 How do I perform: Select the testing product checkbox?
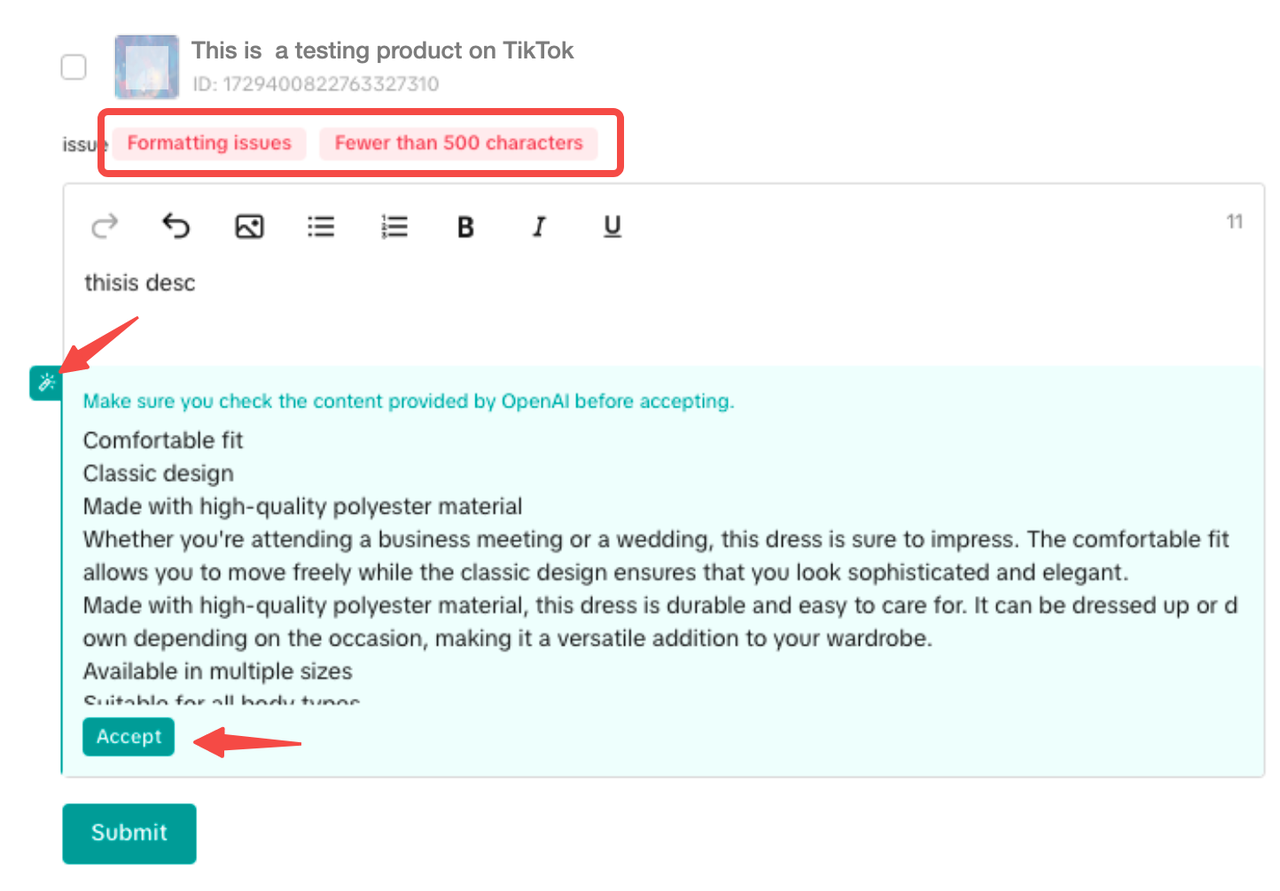pyautogui.click(x=73, y=67)
